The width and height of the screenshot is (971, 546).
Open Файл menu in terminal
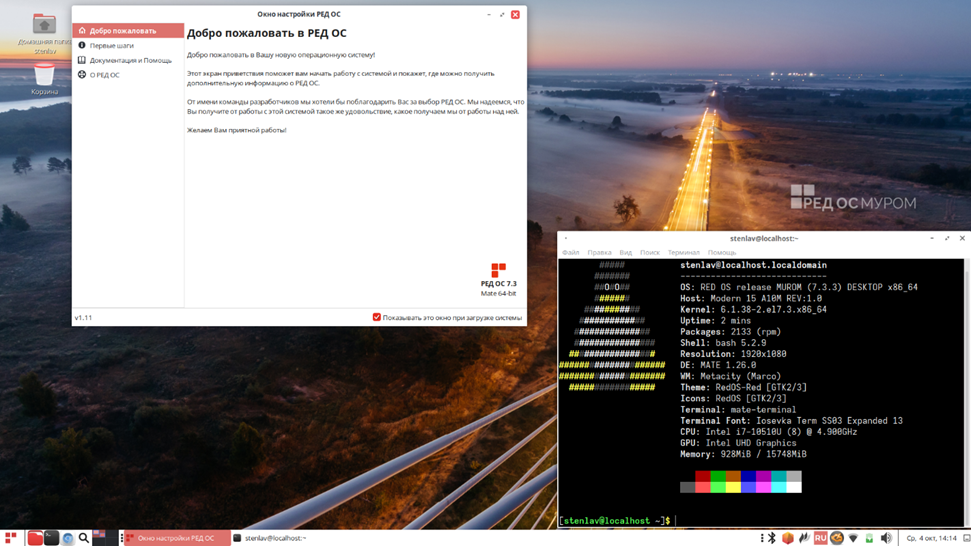[570, 253]
